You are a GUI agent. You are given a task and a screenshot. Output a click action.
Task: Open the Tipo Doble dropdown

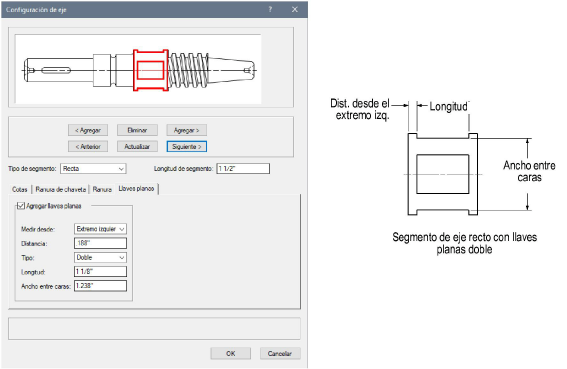point(100,258)
